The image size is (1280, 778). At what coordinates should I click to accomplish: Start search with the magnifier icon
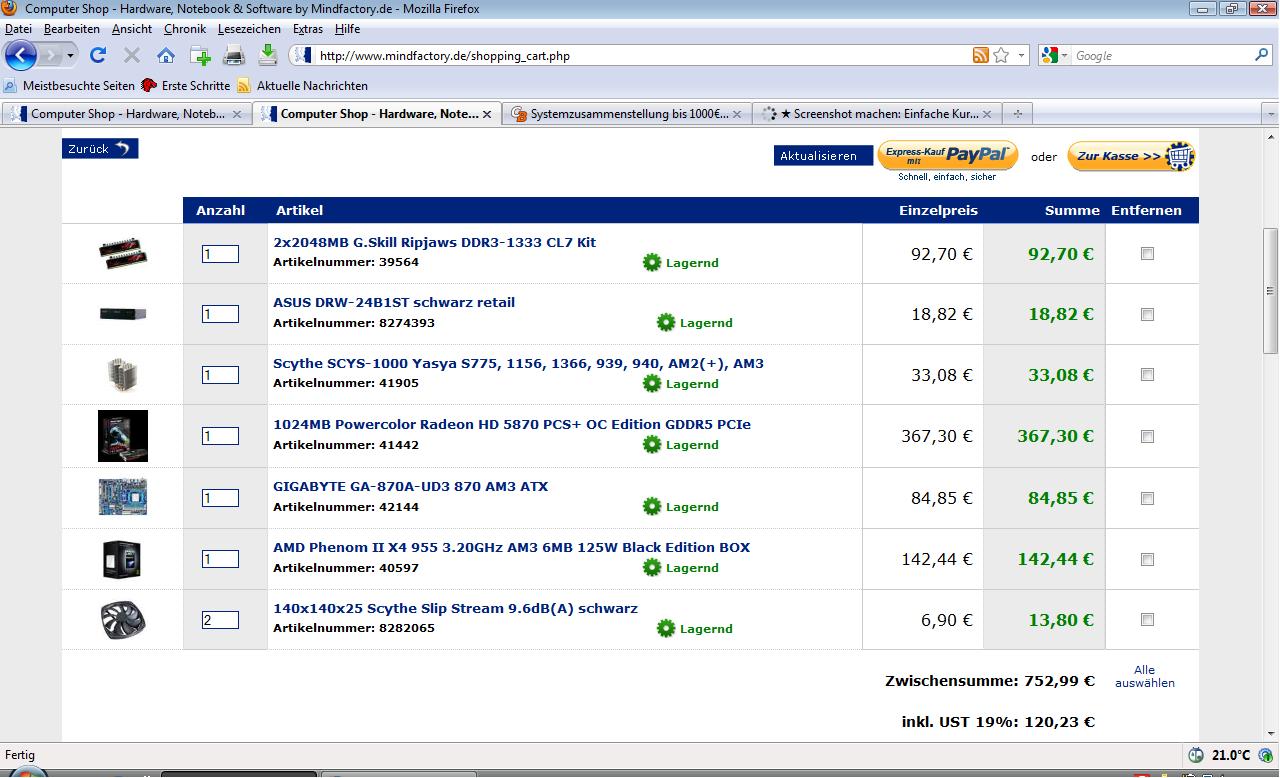[x=1261, y=55]
